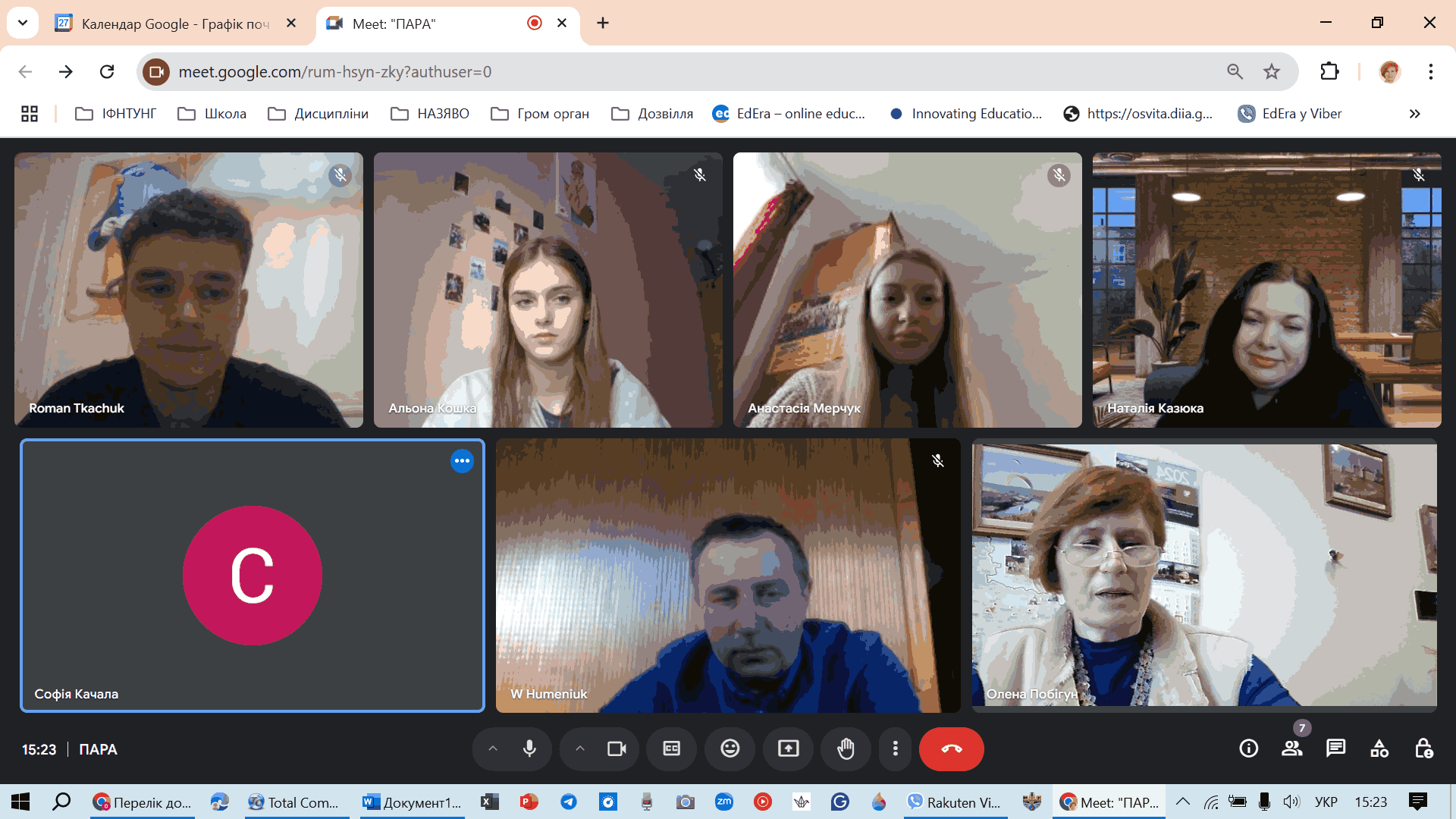Expand audio settings arrow beside microphone

click(x=493, y=749)
